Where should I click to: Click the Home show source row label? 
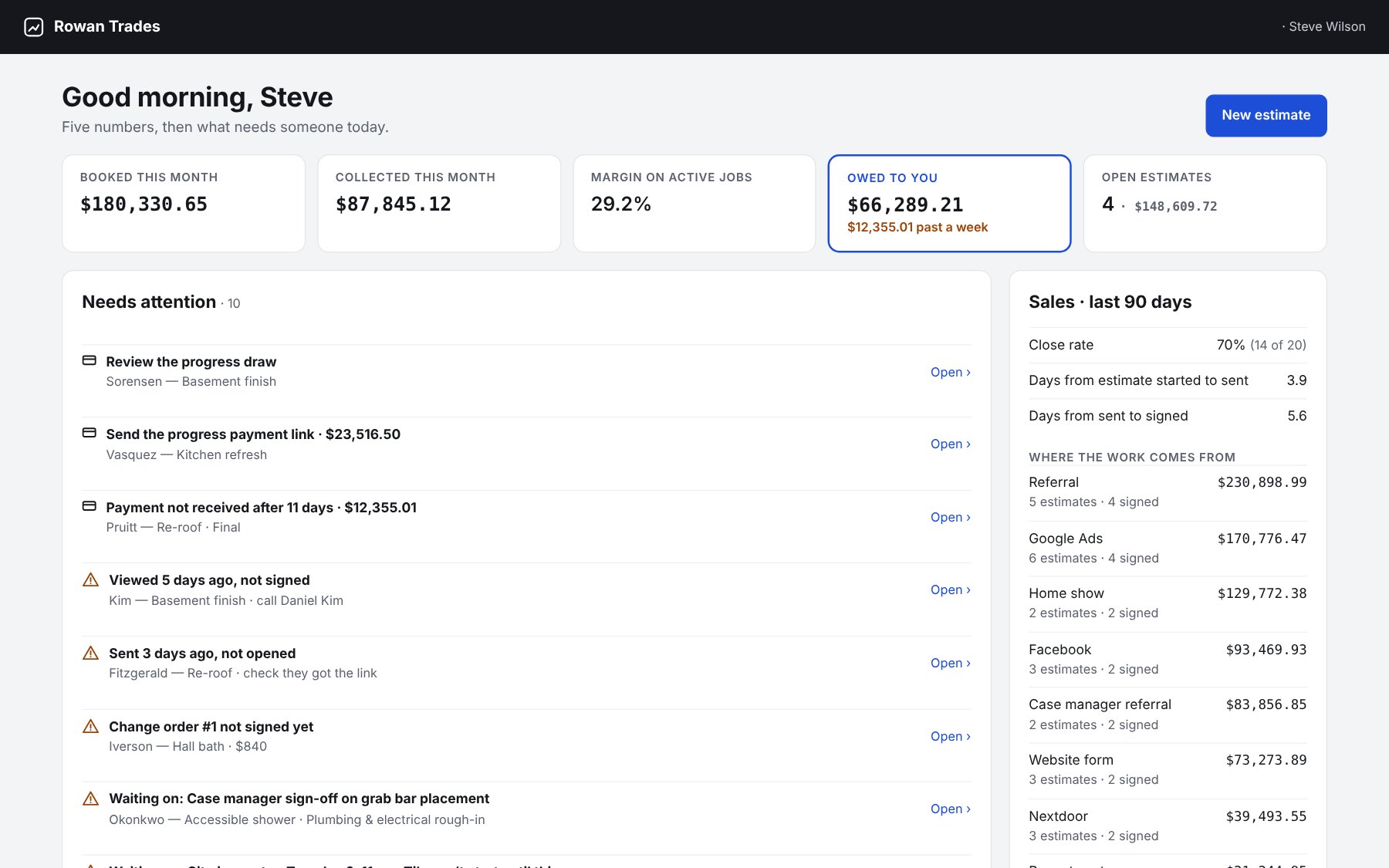click(1066, 593)
